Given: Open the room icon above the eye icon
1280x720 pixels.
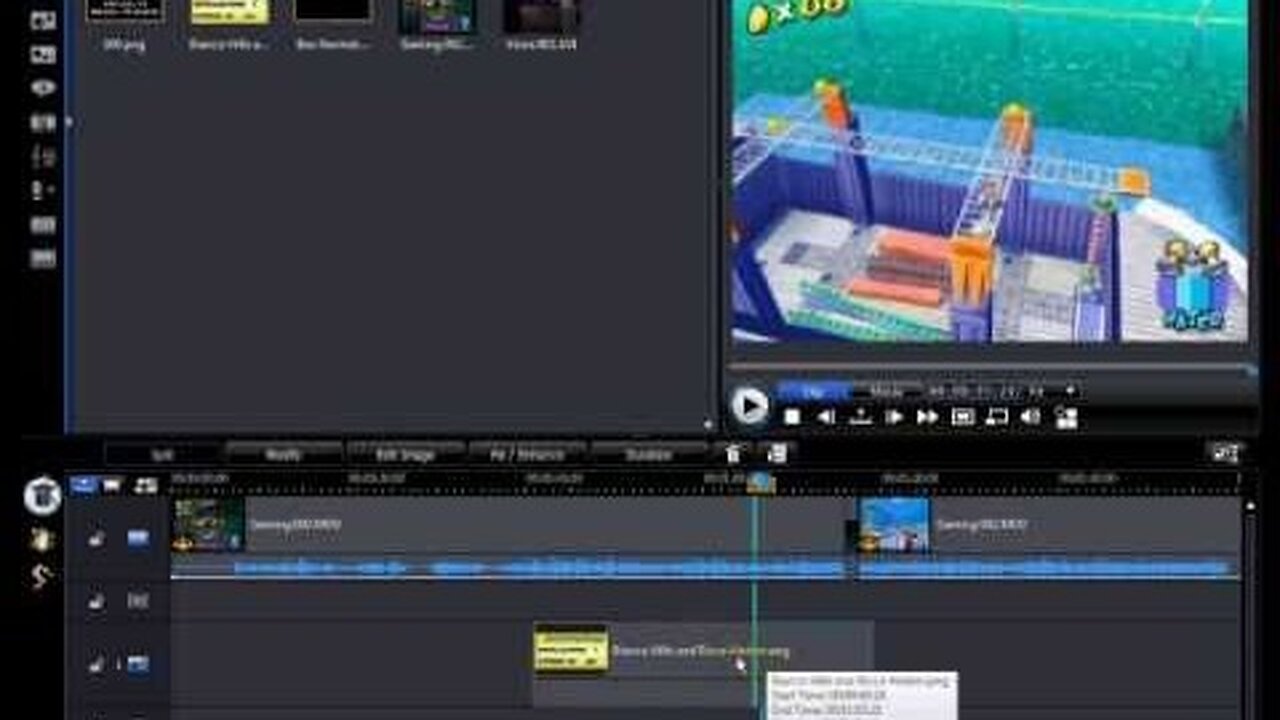Looking at the screenshot, I should pyautogui.click(x=43, y=54).
